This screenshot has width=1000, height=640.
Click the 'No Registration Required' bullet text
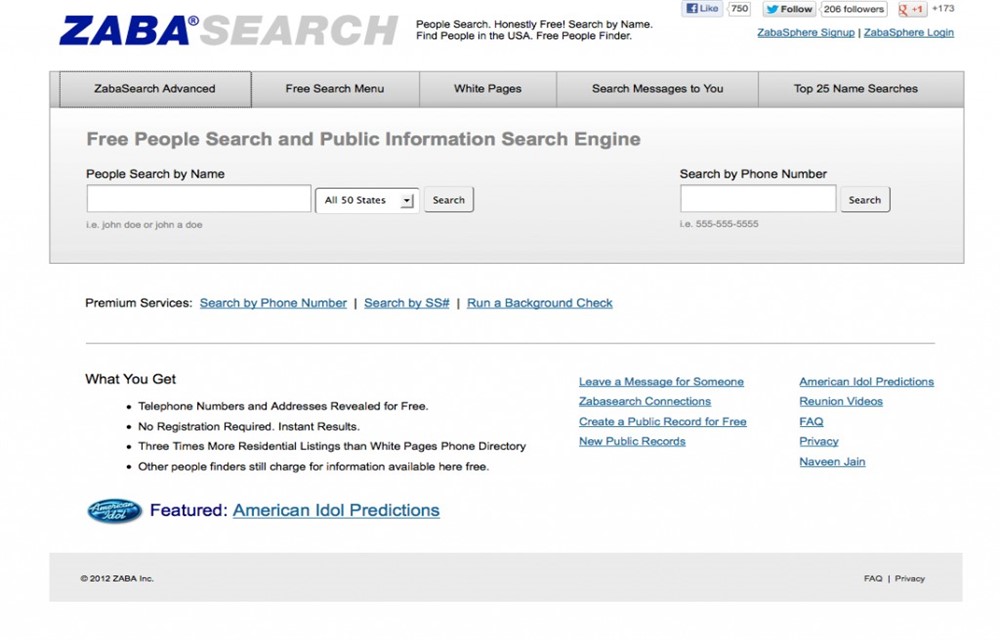(x=249, y=426)
